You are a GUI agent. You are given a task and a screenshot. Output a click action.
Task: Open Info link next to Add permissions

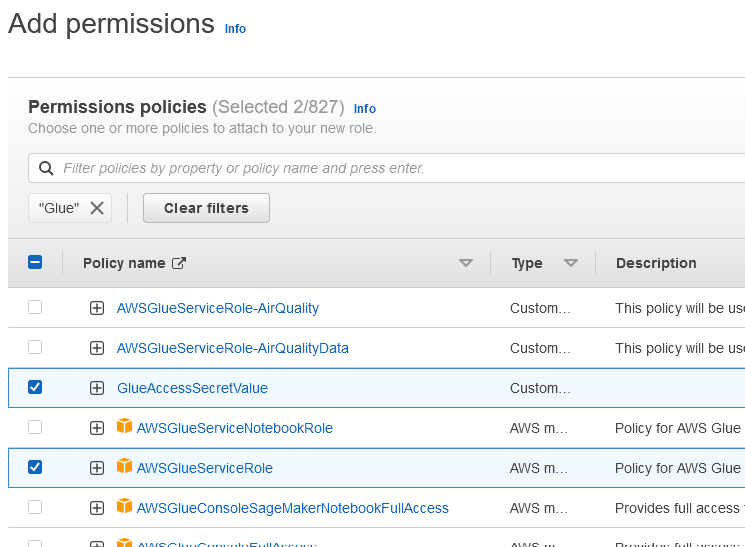(x=235, y=29)
